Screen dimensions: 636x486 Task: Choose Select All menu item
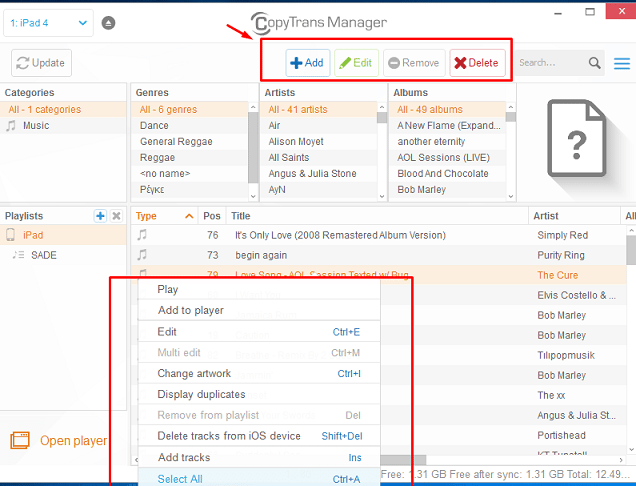click(x=259, y=479)
